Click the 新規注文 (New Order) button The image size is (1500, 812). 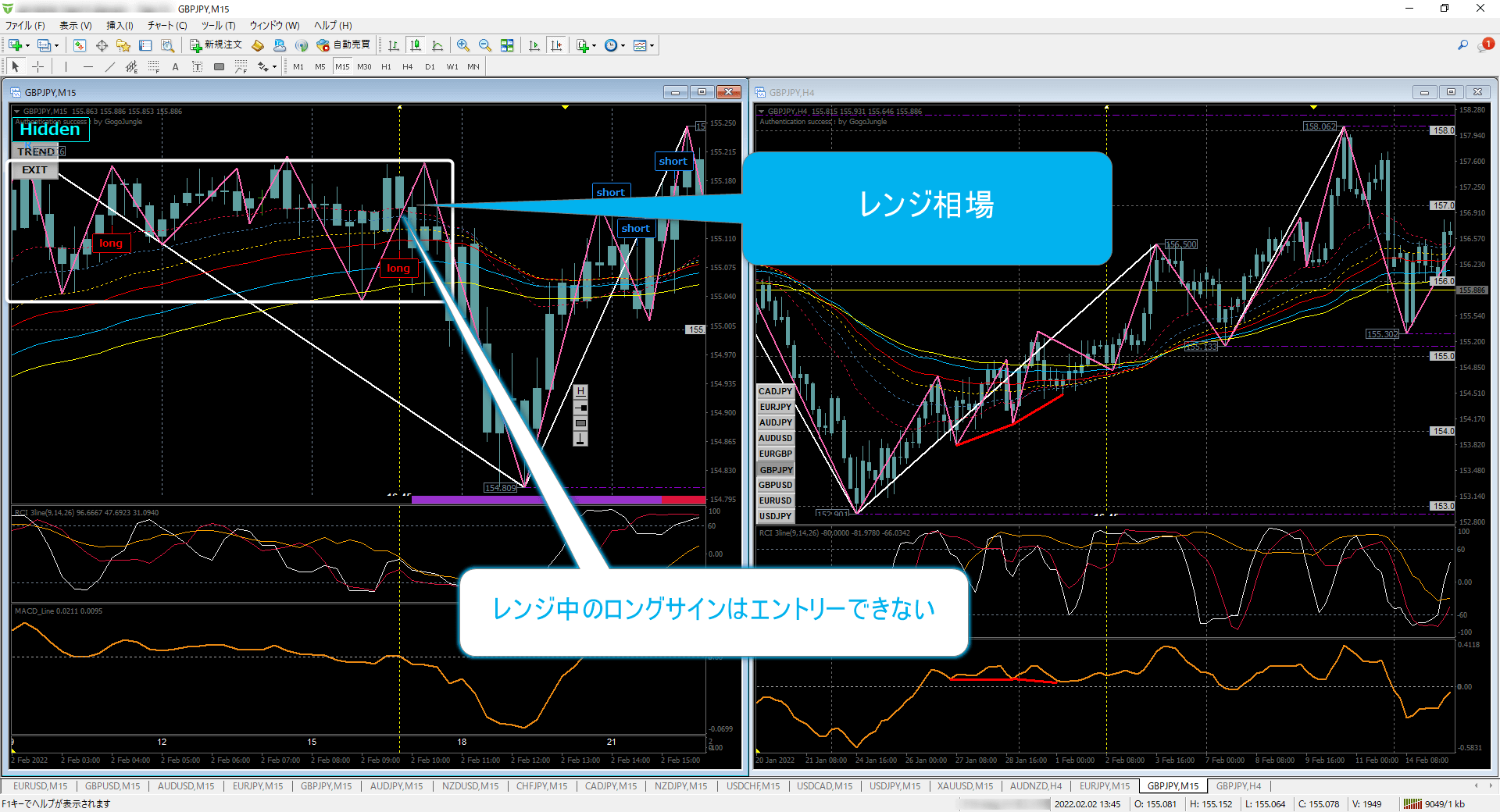point(216,45)
